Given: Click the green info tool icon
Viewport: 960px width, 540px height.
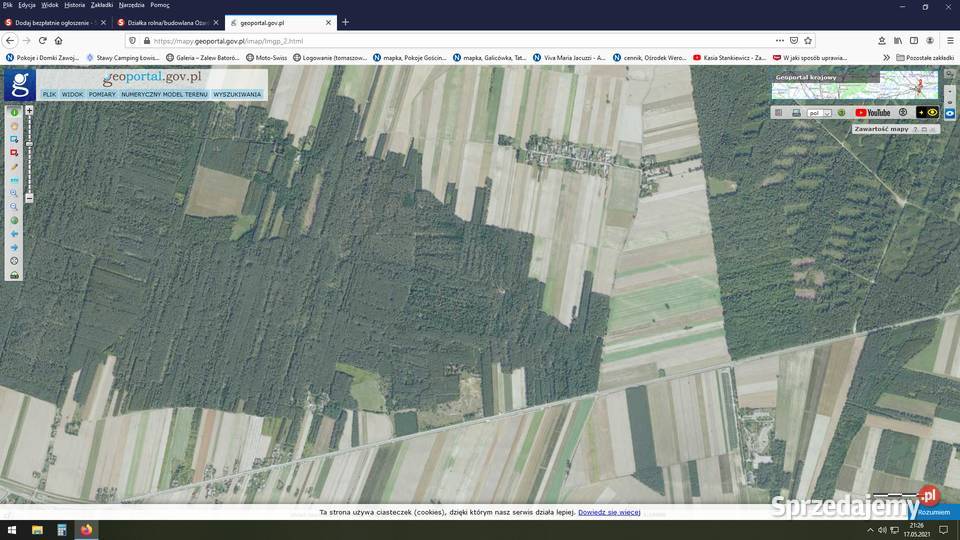Looking at the screenshot, I should tap(14, 113).
